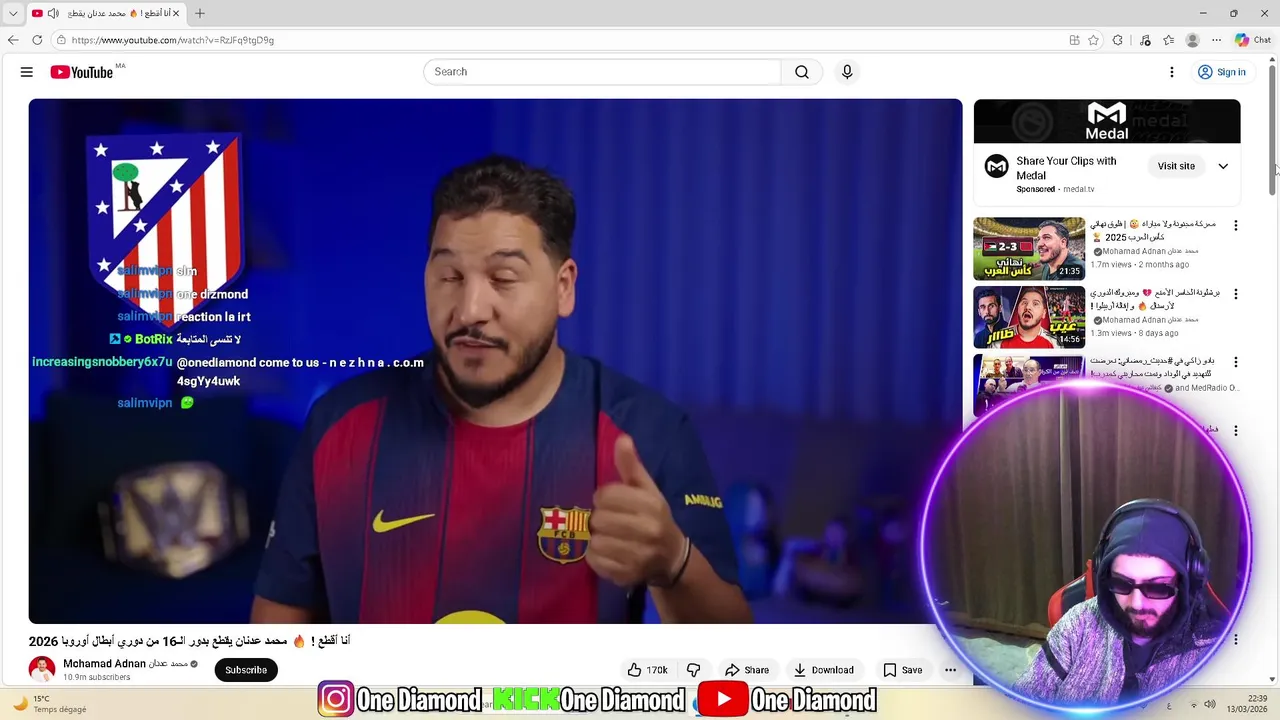Subscribe to Mohamad Adnan channel
1280x720 pixels.
click(246, 670)
